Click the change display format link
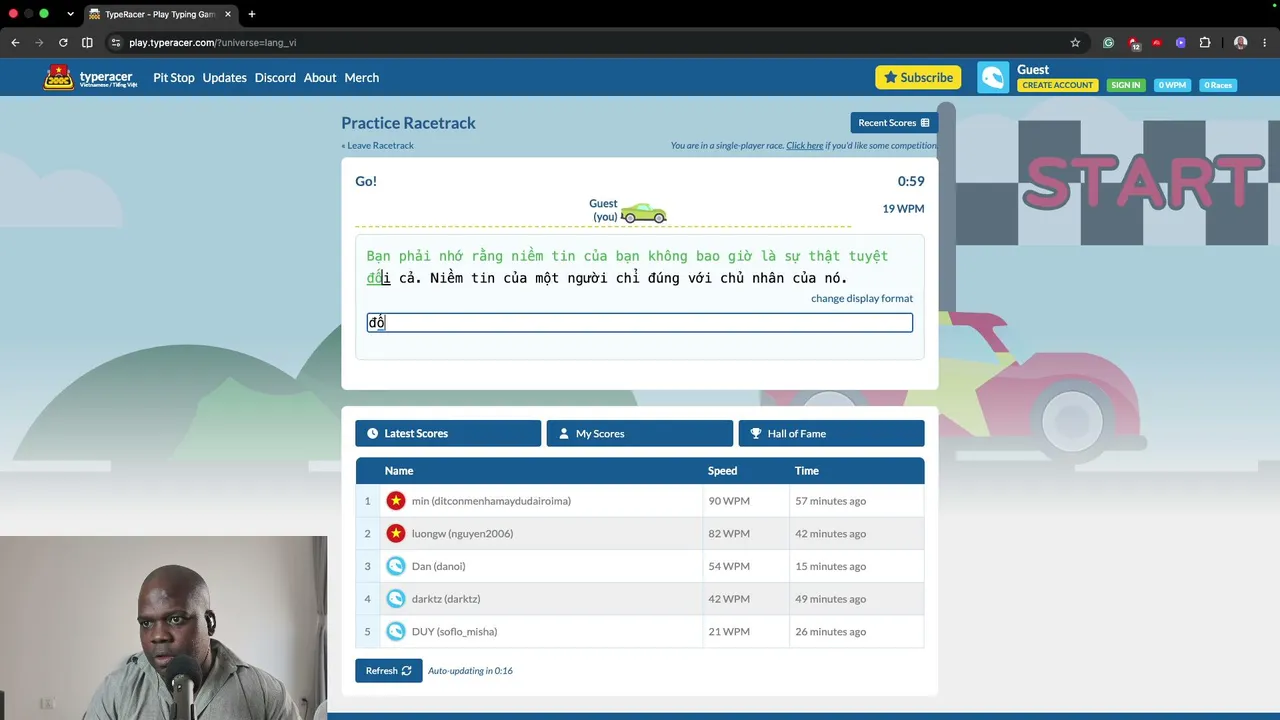This screenshot has height=720, width=1280. point(862,298)
